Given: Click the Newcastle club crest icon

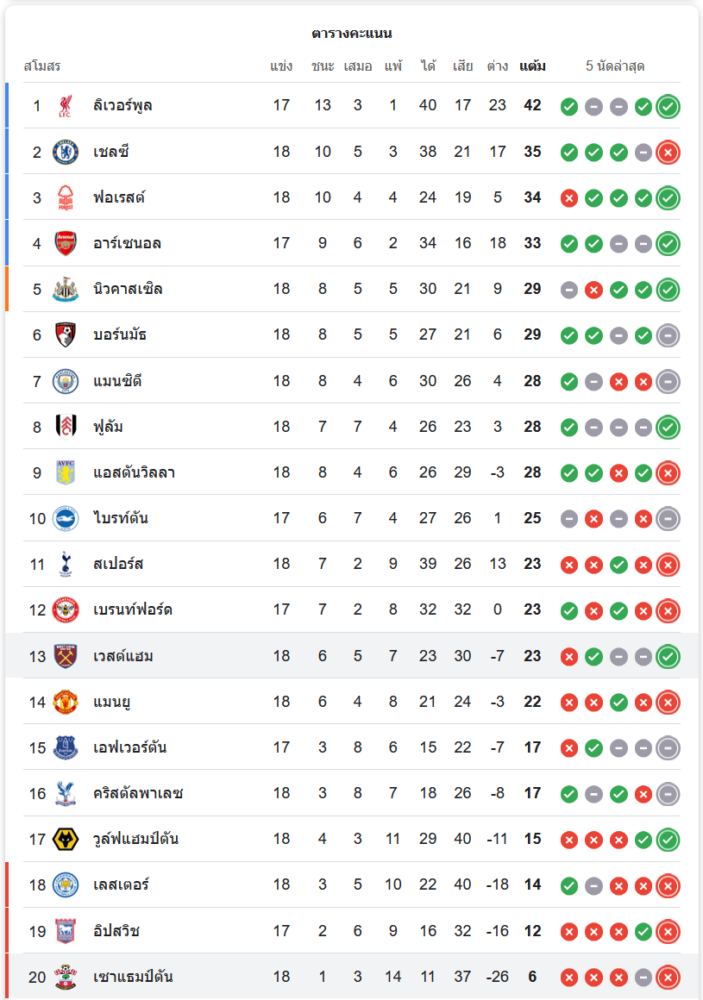Looking at the screenshot, I should 65,289.
